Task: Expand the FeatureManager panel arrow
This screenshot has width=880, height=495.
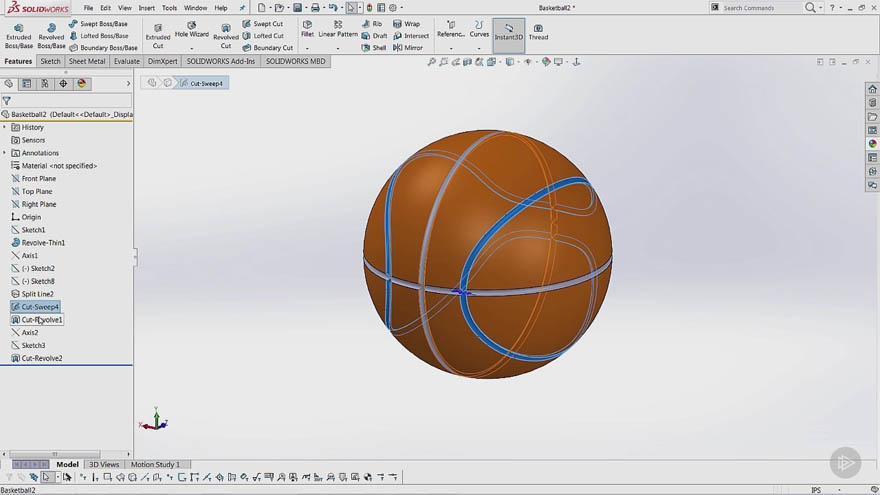Action: point(128,84)
